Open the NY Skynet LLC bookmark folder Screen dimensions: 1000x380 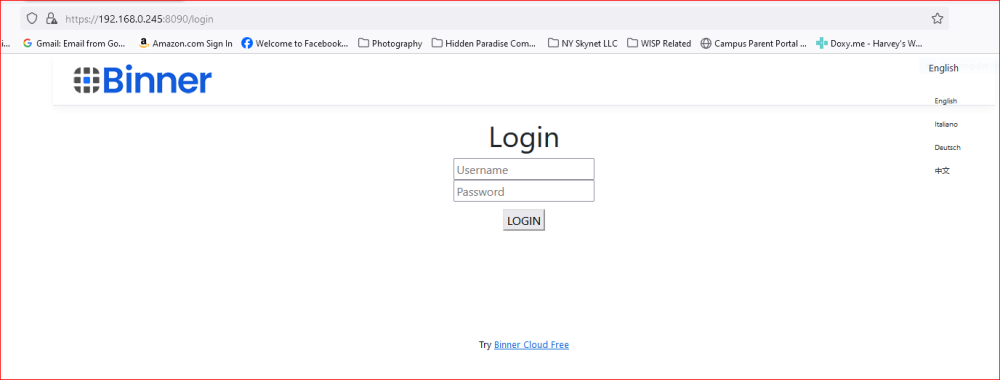pyautogui.click(x=582, y=43)
